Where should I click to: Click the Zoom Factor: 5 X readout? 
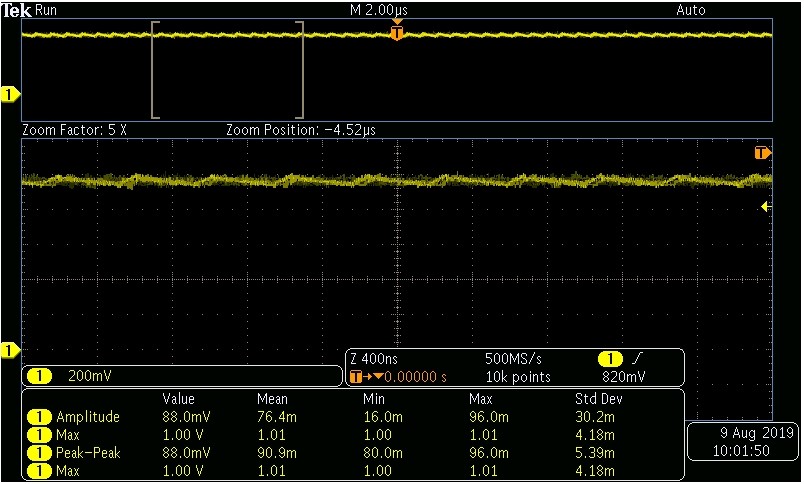74,130
